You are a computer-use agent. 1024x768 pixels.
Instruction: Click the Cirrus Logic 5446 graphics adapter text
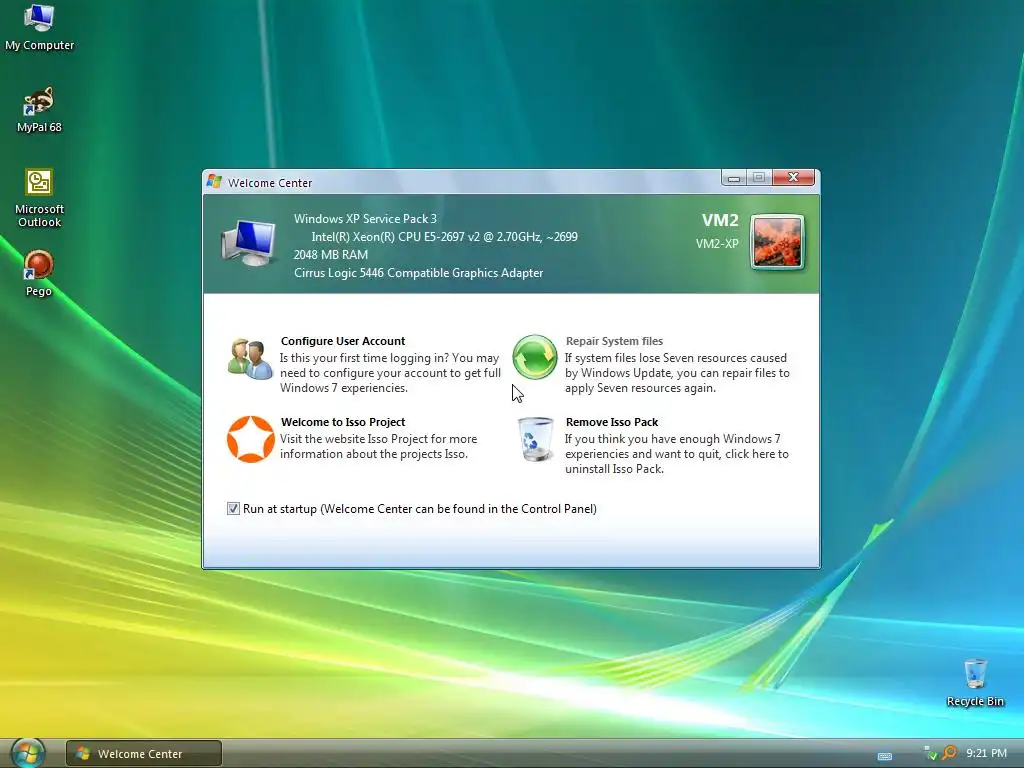point(419,273)
